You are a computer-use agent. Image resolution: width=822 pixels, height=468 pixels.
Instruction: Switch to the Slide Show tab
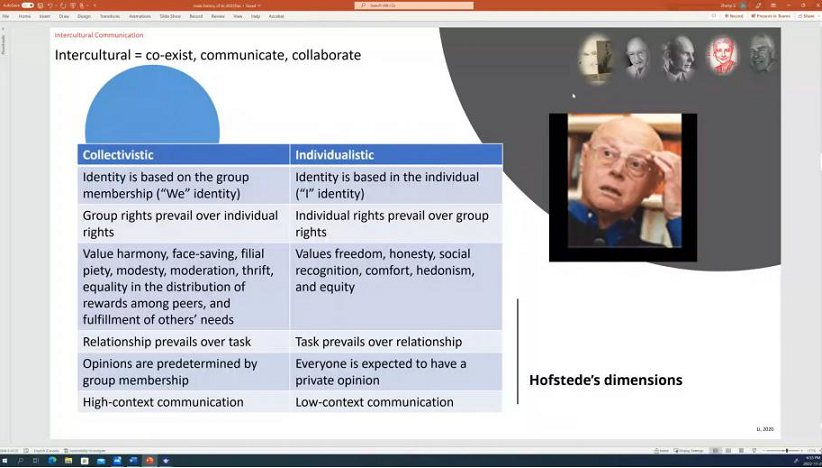click(x=170, y=16)
